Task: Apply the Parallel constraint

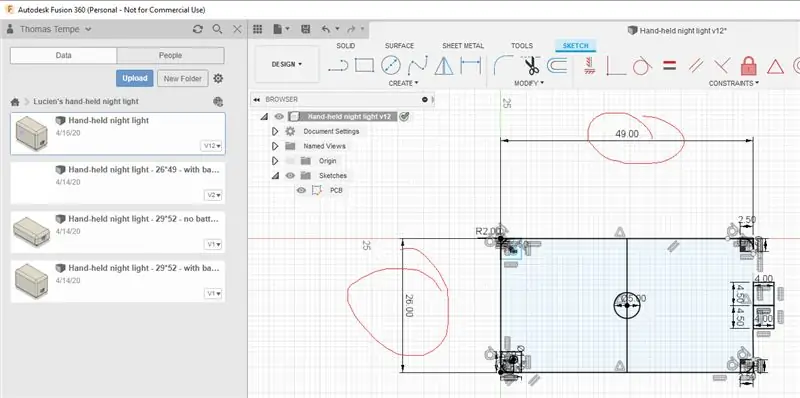Action: [x=695, y=65]
